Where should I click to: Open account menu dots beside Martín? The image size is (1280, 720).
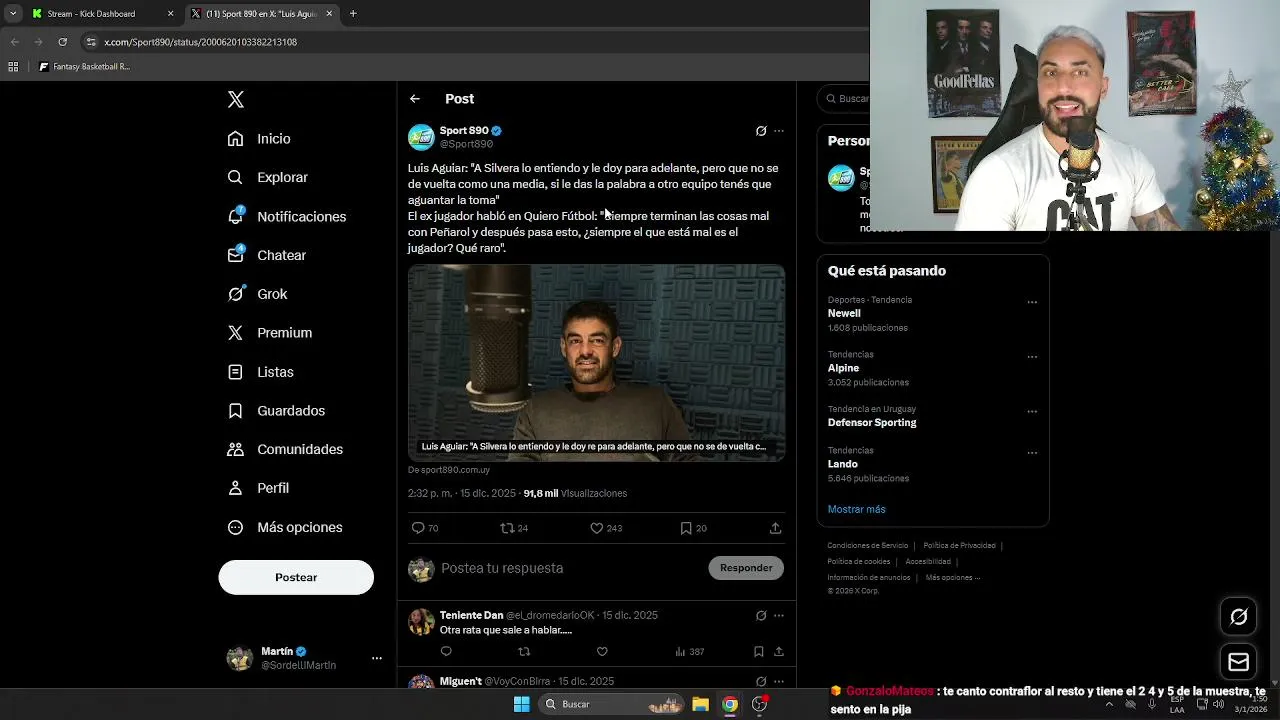point(377,658)
